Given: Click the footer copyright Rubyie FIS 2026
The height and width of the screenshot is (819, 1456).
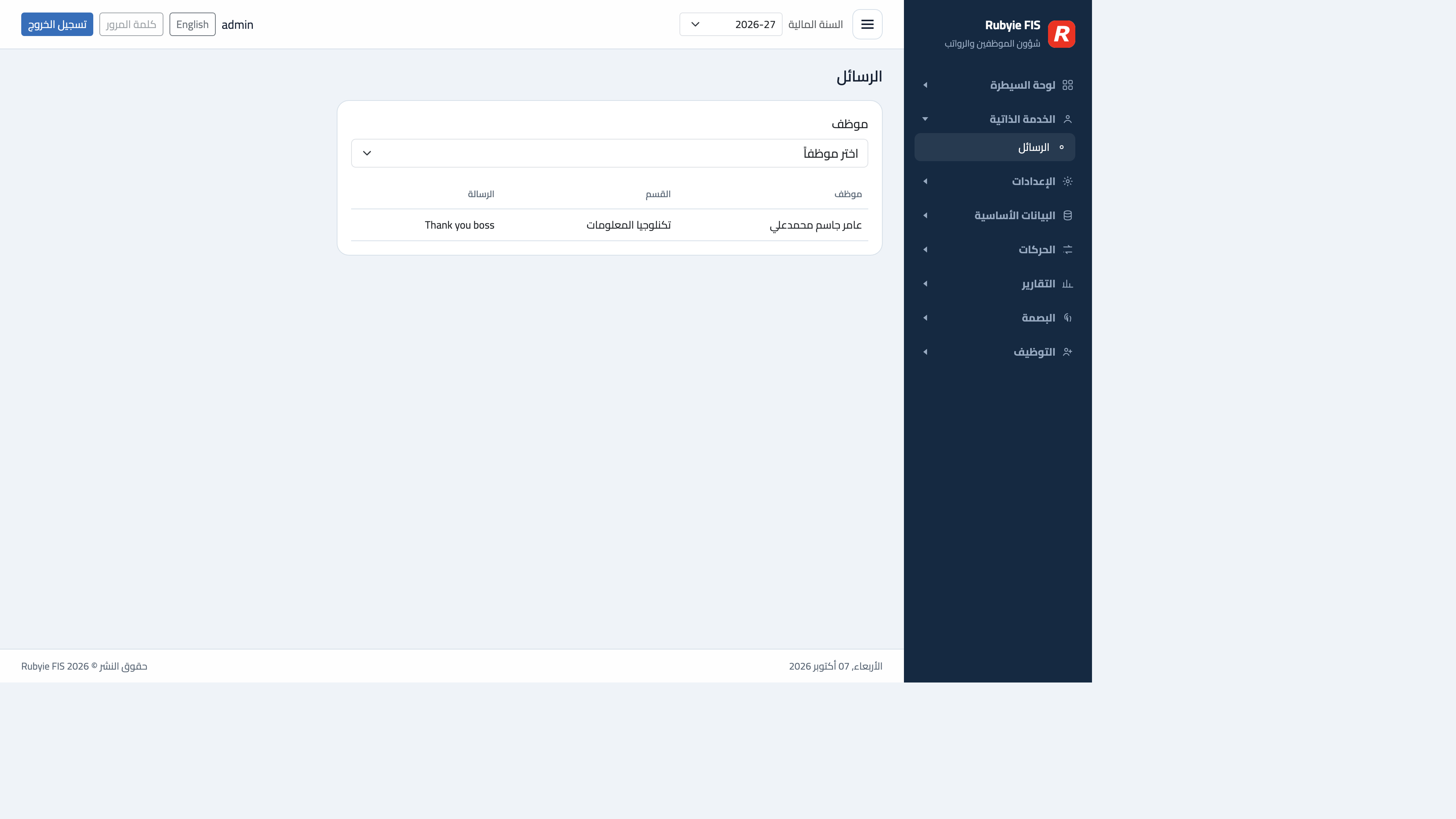Looking at the screenshot, I should [x=84, y=667].
